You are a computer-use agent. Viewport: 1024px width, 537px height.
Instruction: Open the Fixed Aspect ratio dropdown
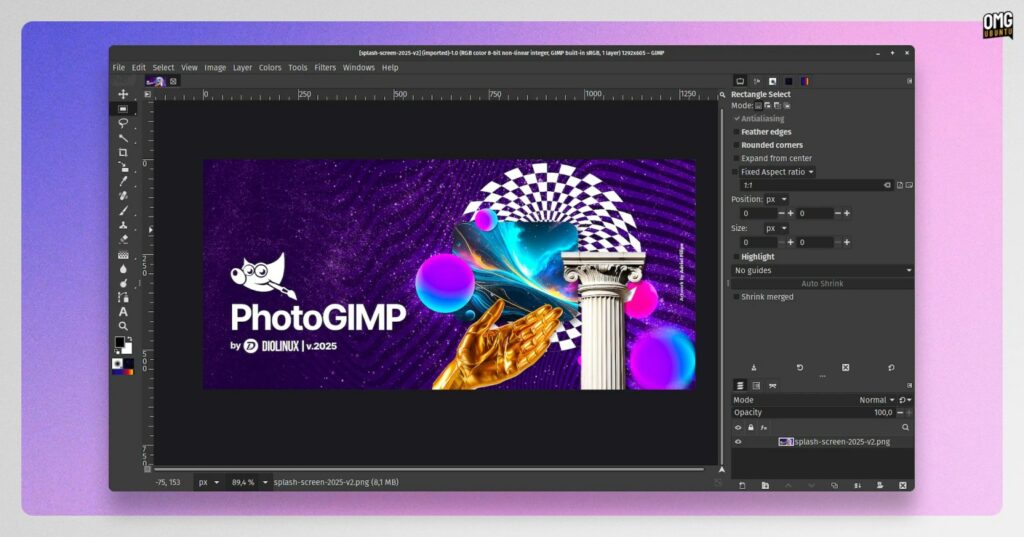[x=777, y=172]
